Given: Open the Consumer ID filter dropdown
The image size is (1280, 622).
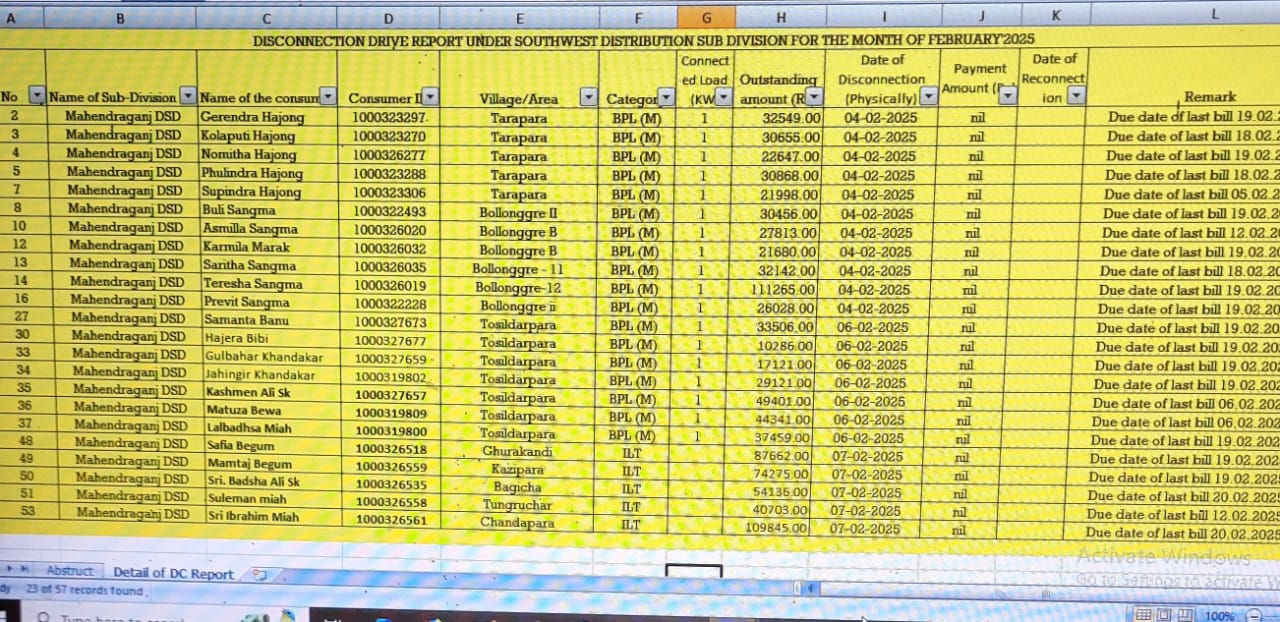Looking at the screenshot, I should (x=430, y=97).
